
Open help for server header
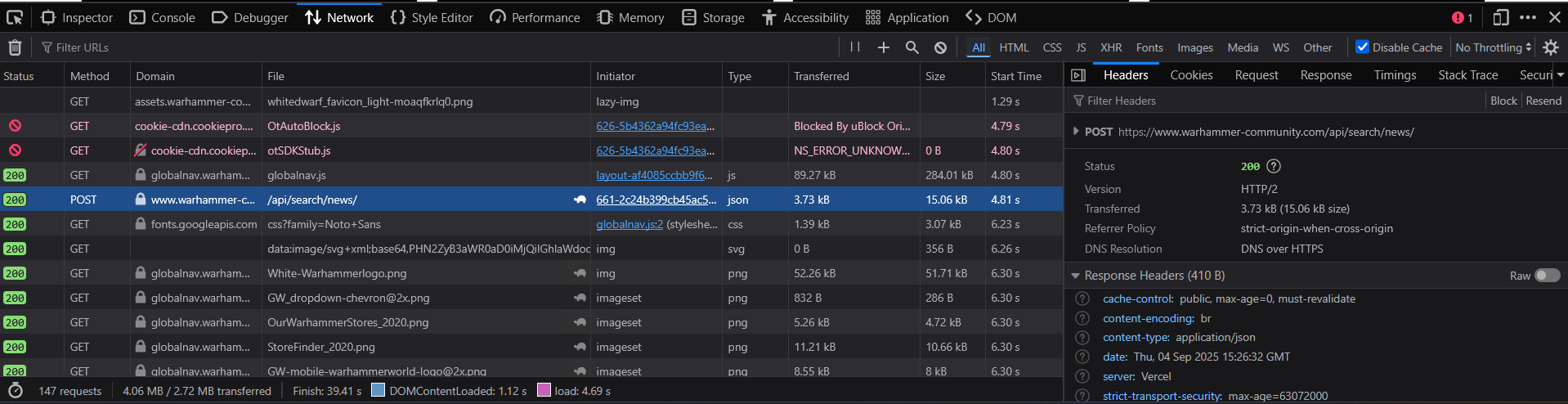pos(1082,376)
